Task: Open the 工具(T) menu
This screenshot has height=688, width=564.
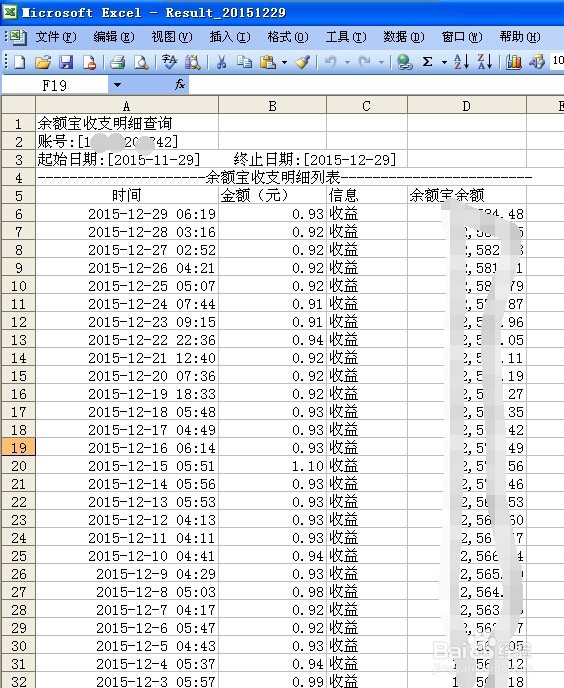Action: [x=346, y=37]
